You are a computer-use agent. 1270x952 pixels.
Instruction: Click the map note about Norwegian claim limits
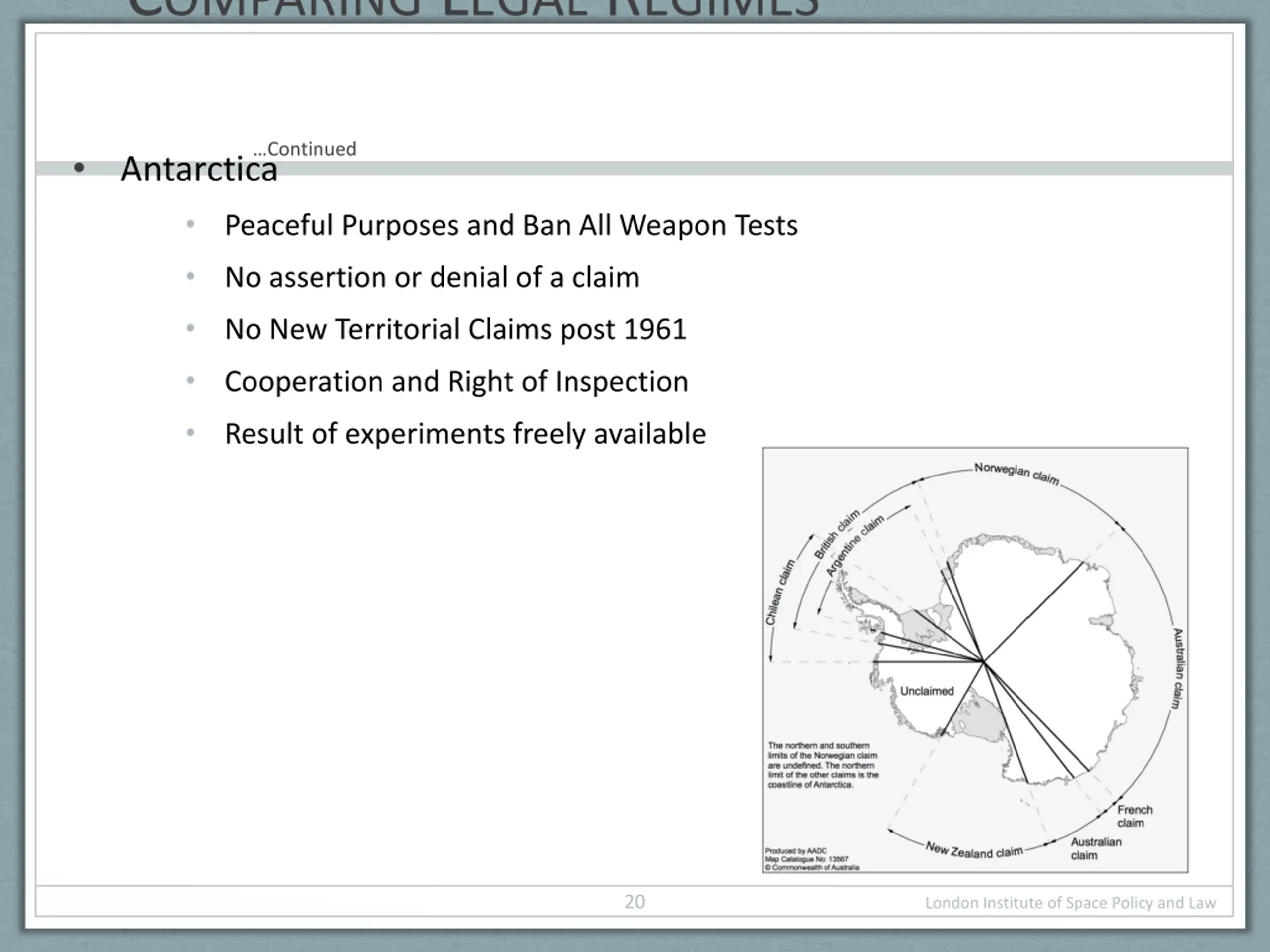click(x=823, y=765)
